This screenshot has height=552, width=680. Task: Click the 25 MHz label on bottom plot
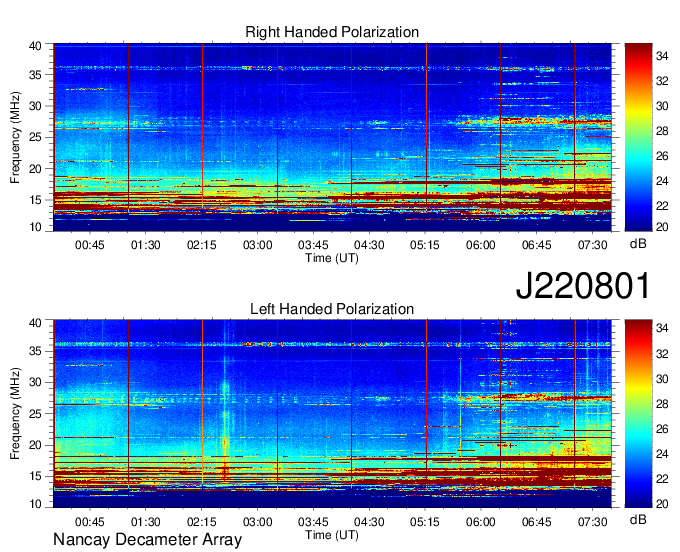35,414
